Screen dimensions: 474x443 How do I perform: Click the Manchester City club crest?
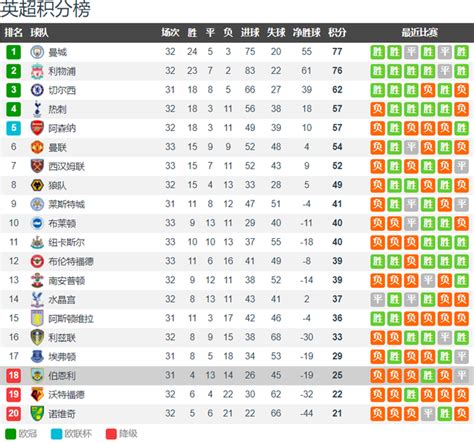coord(37,52)
